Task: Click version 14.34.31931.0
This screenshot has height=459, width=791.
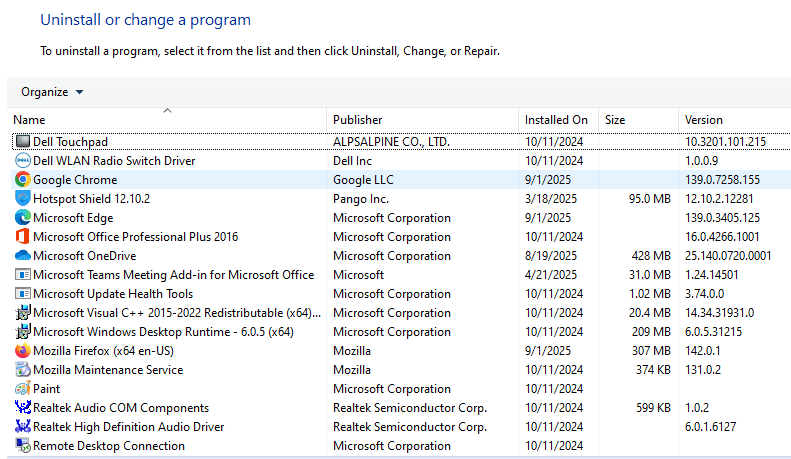Action: [719, 313]
